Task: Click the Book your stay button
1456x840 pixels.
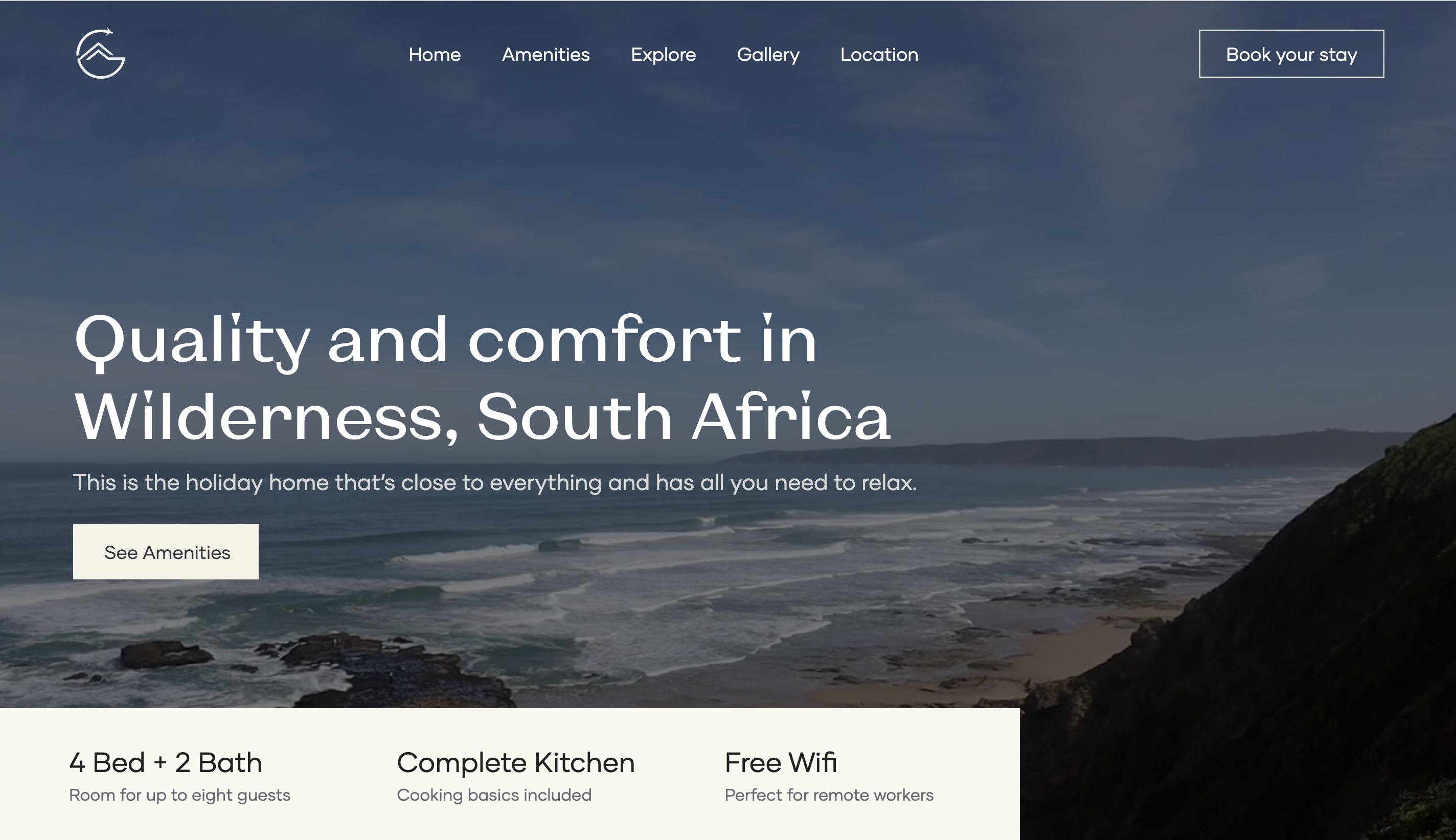Action: (x=1291, y=54)
